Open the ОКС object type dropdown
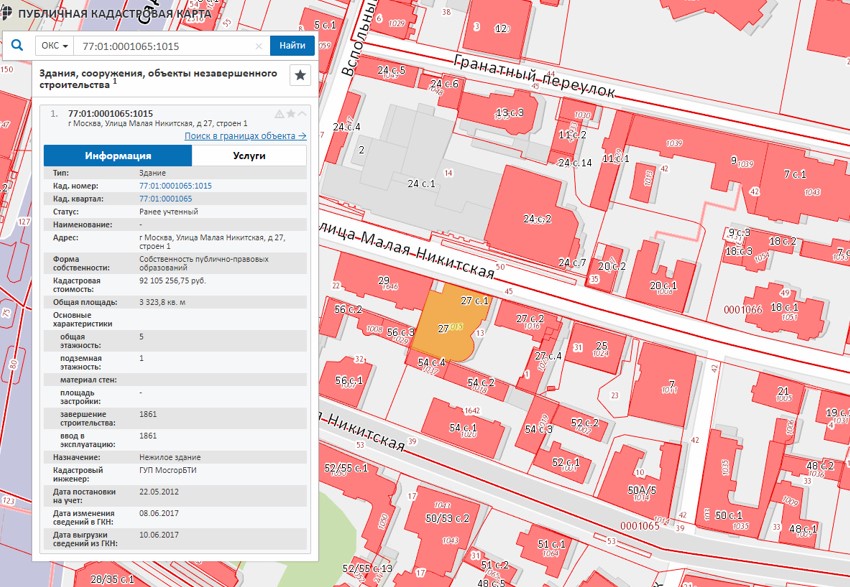This screenshot has width=850, height=587. pos(54,46)
